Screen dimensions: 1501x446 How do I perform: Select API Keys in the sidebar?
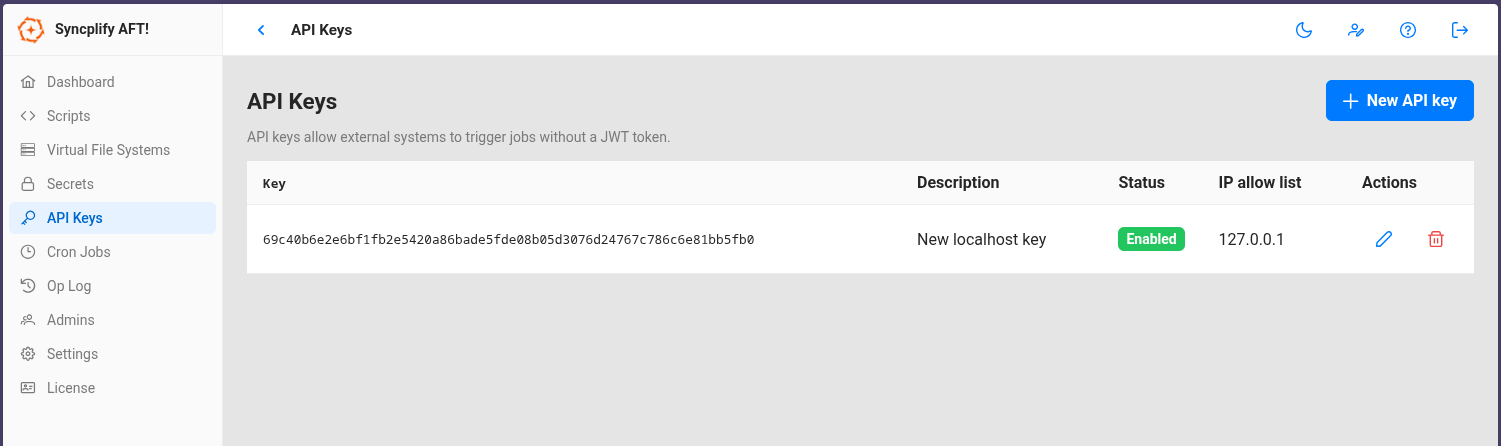pos(74,218)
